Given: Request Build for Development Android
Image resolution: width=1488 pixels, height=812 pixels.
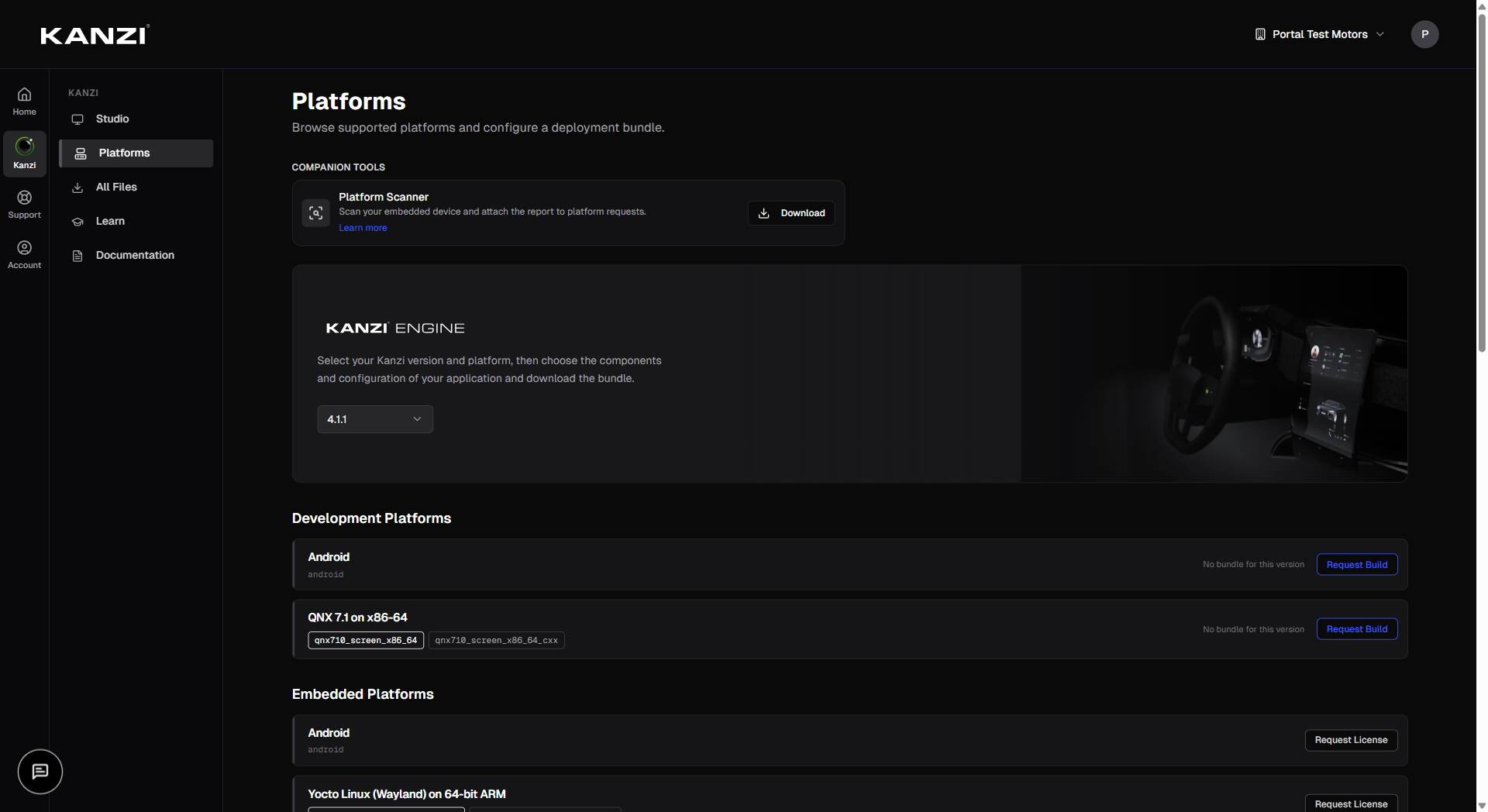Looking at the screenshot, I should coord(1357,565).
